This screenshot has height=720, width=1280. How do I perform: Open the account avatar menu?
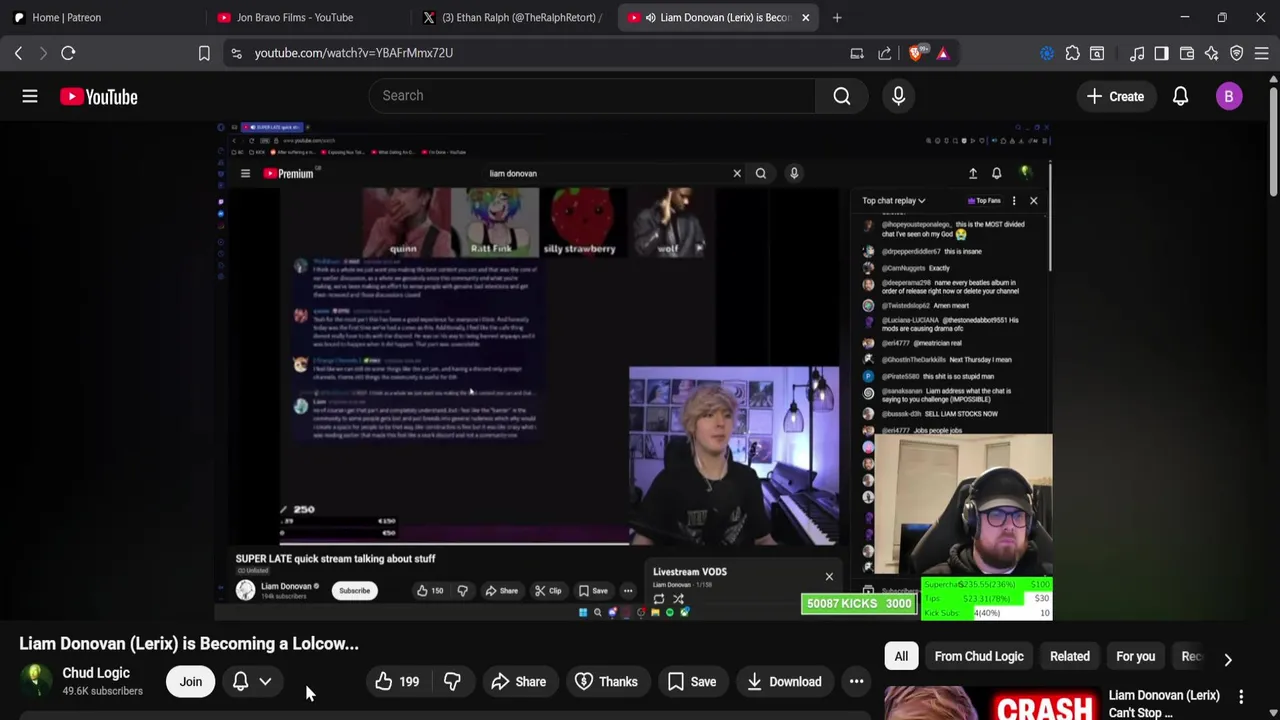(1229, 96)
